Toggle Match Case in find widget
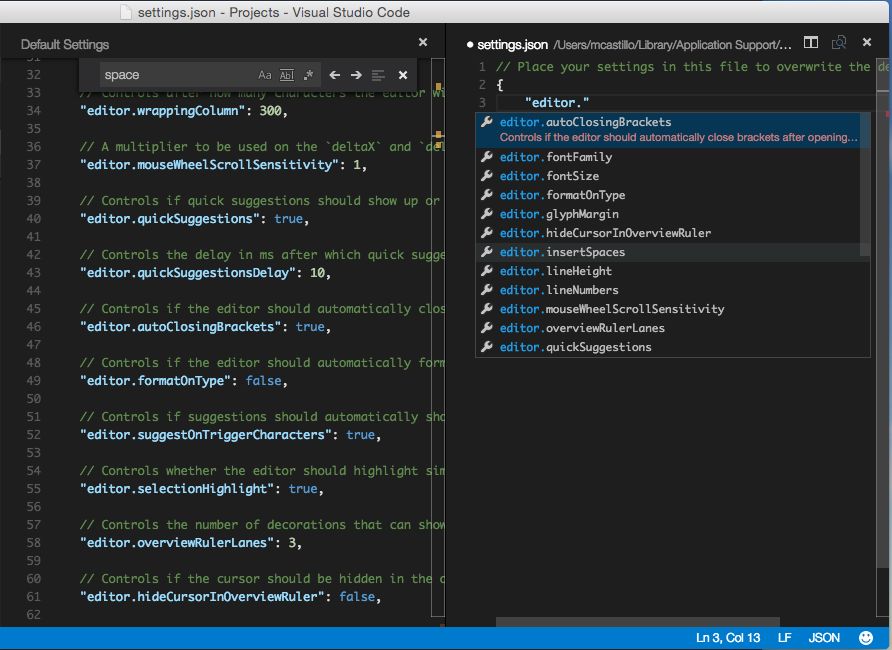Image resolution: width=892 pixels, height=650 pixels. [x=265, y=75]
